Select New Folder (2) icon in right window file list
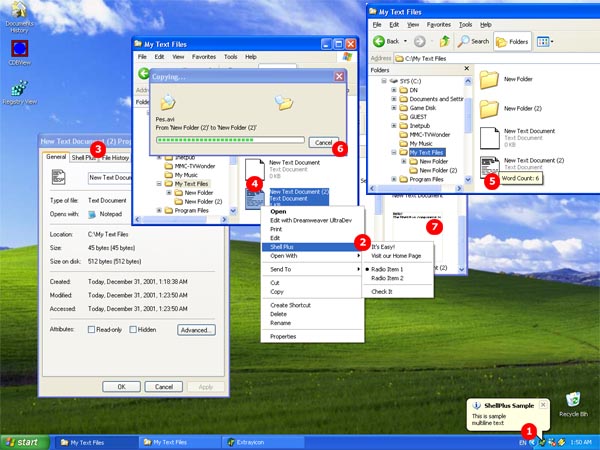This screenshot has width=600, height=450. pos(489,109)
